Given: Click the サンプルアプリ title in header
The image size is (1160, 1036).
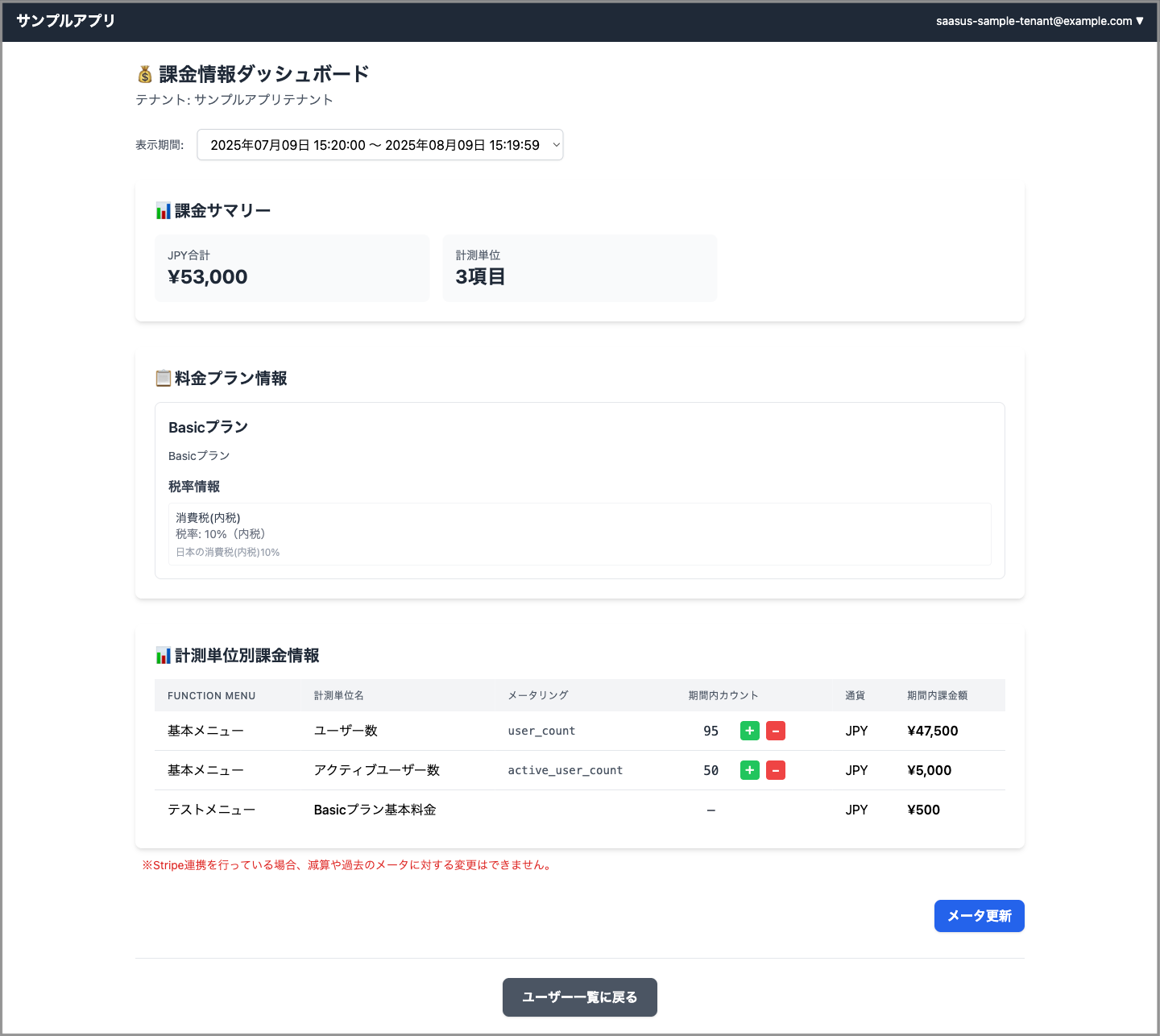Looking at the screenshot, I should pyautogui.click(x=66, y=21).
